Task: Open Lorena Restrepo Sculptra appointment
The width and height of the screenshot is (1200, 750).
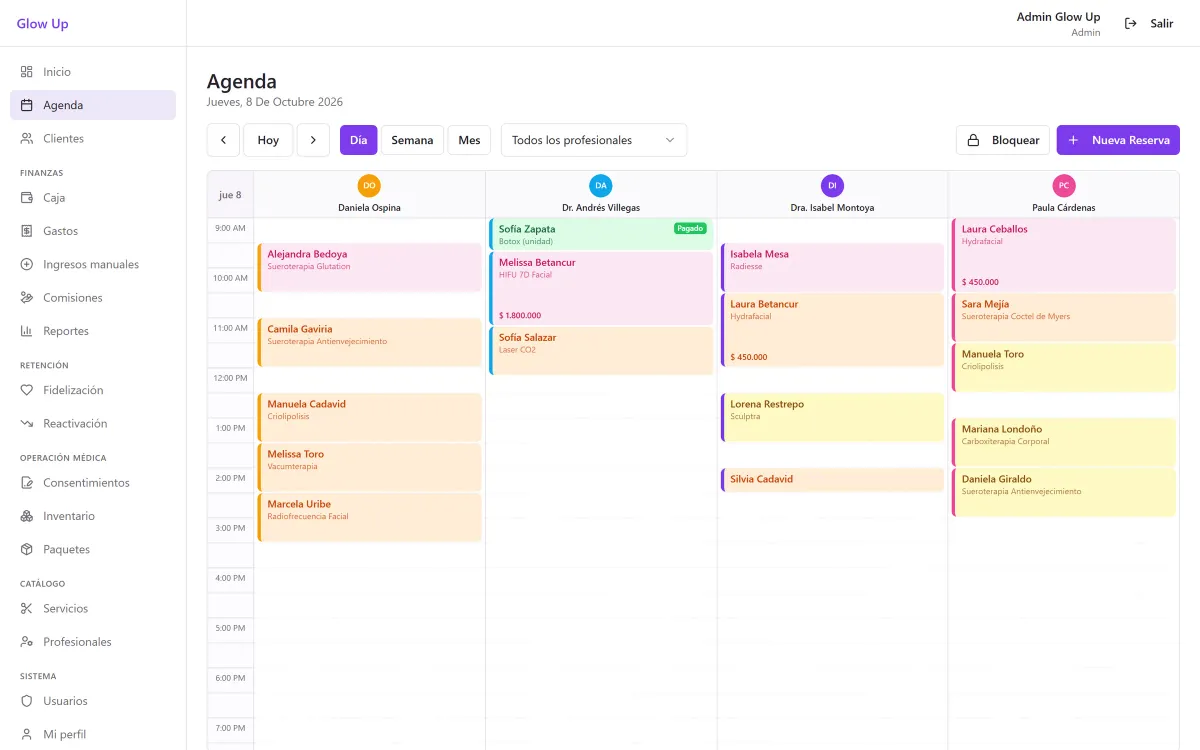Action: [x=832, y=417]
